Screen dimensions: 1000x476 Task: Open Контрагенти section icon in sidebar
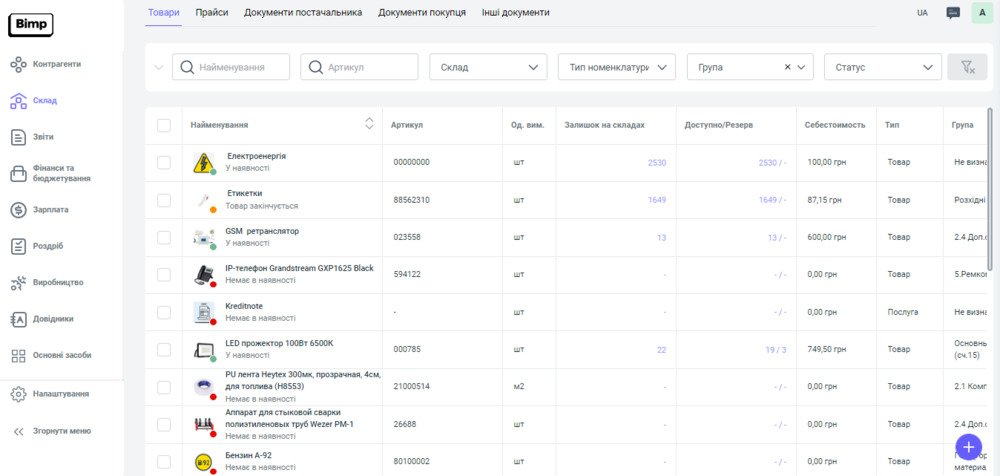tap(18, 64)
